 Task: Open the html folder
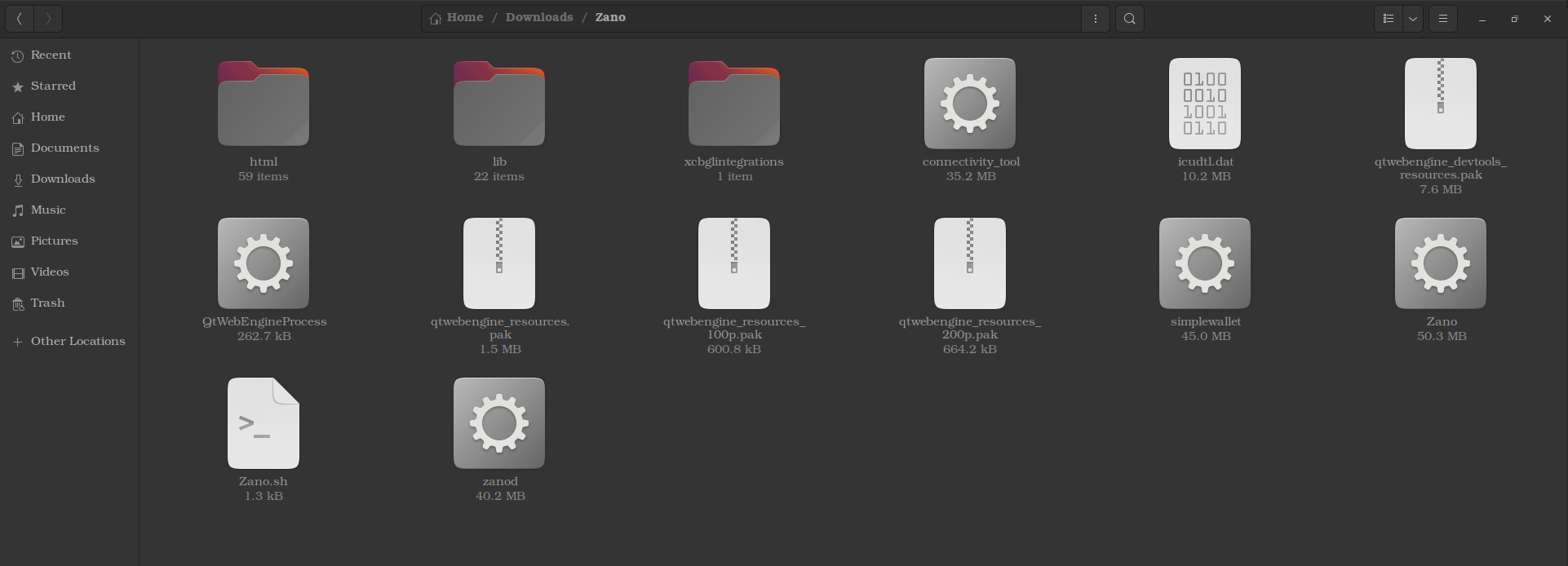tap(263, 104)
